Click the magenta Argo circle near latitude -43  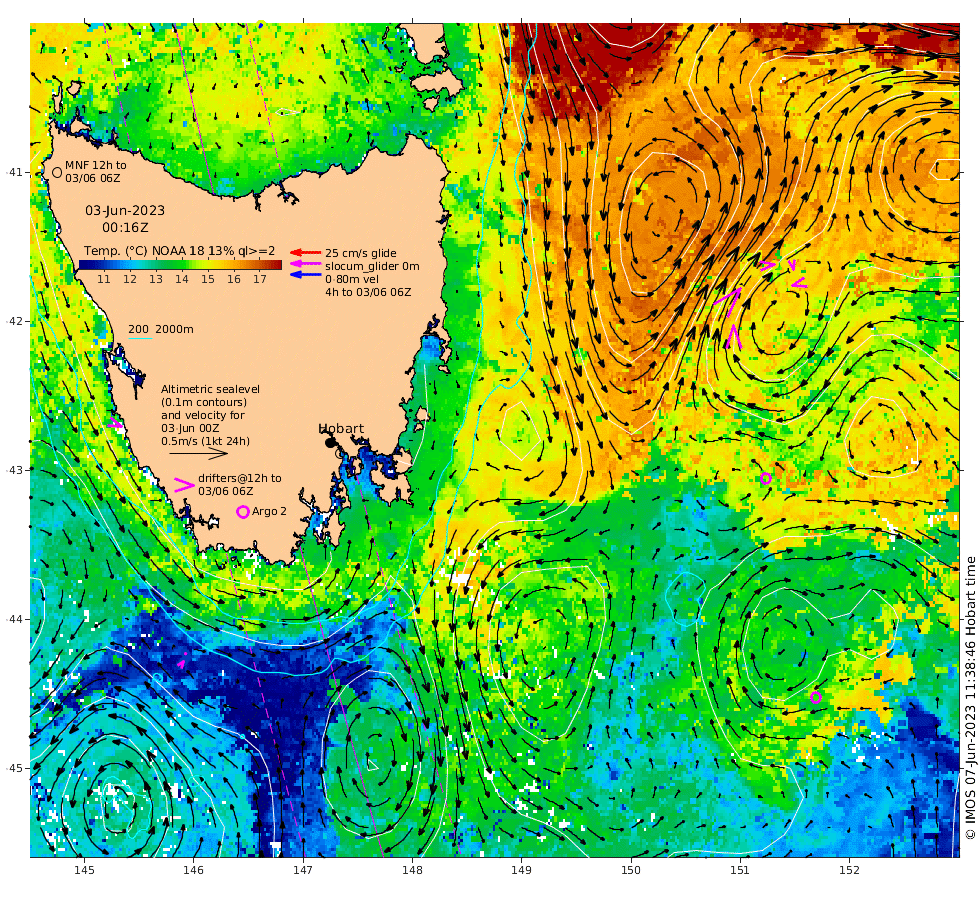pyautogui.click(x=766, y=479)
